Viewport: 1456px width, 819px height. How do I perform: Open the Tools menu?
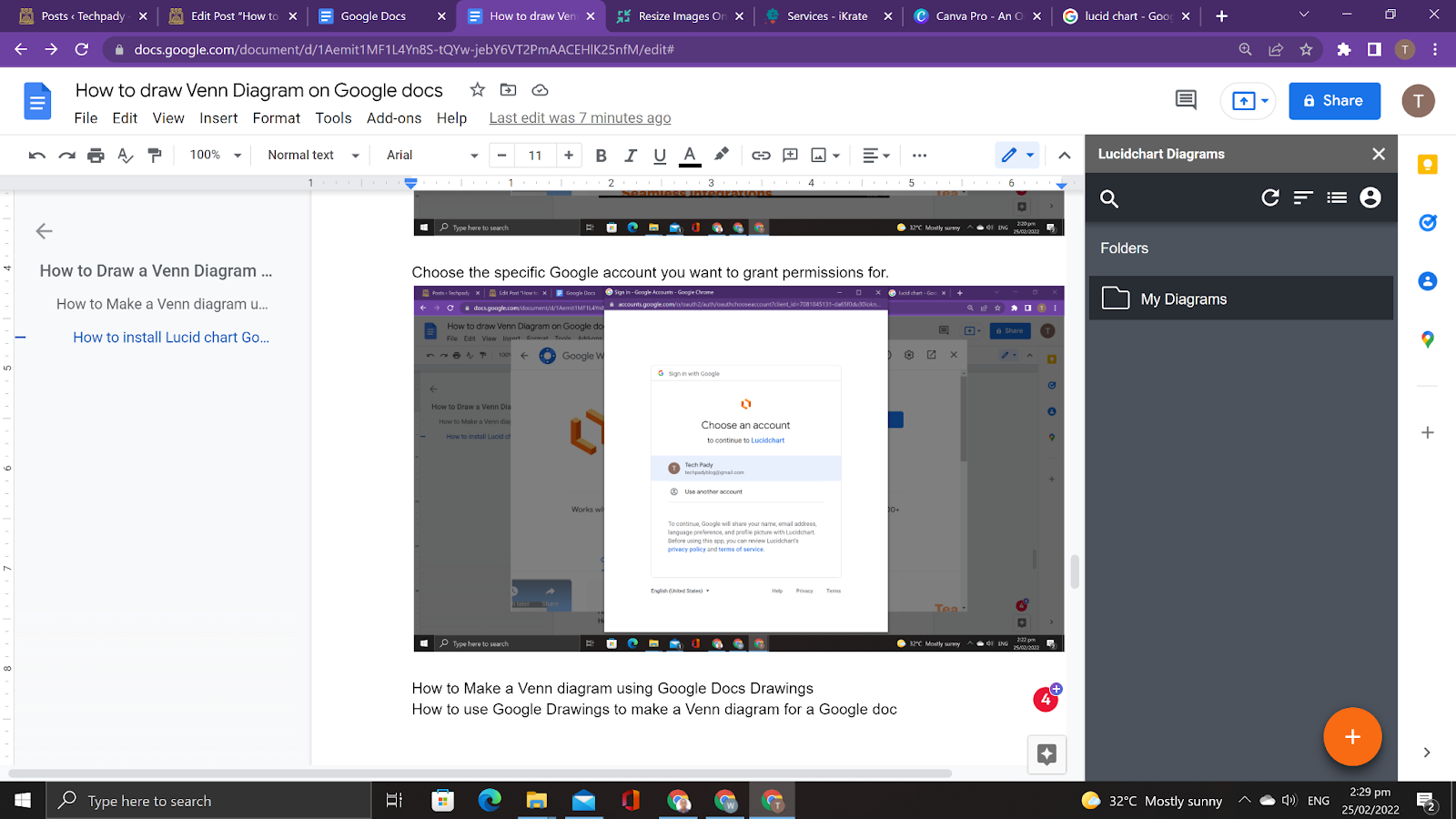click(x=333, y=118)
